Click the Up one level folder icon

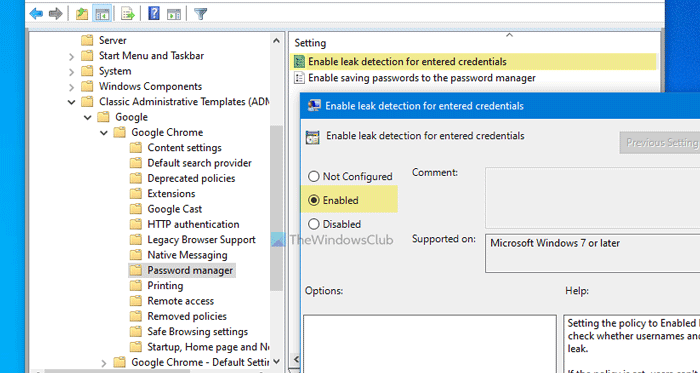click(x=82, y=14)
